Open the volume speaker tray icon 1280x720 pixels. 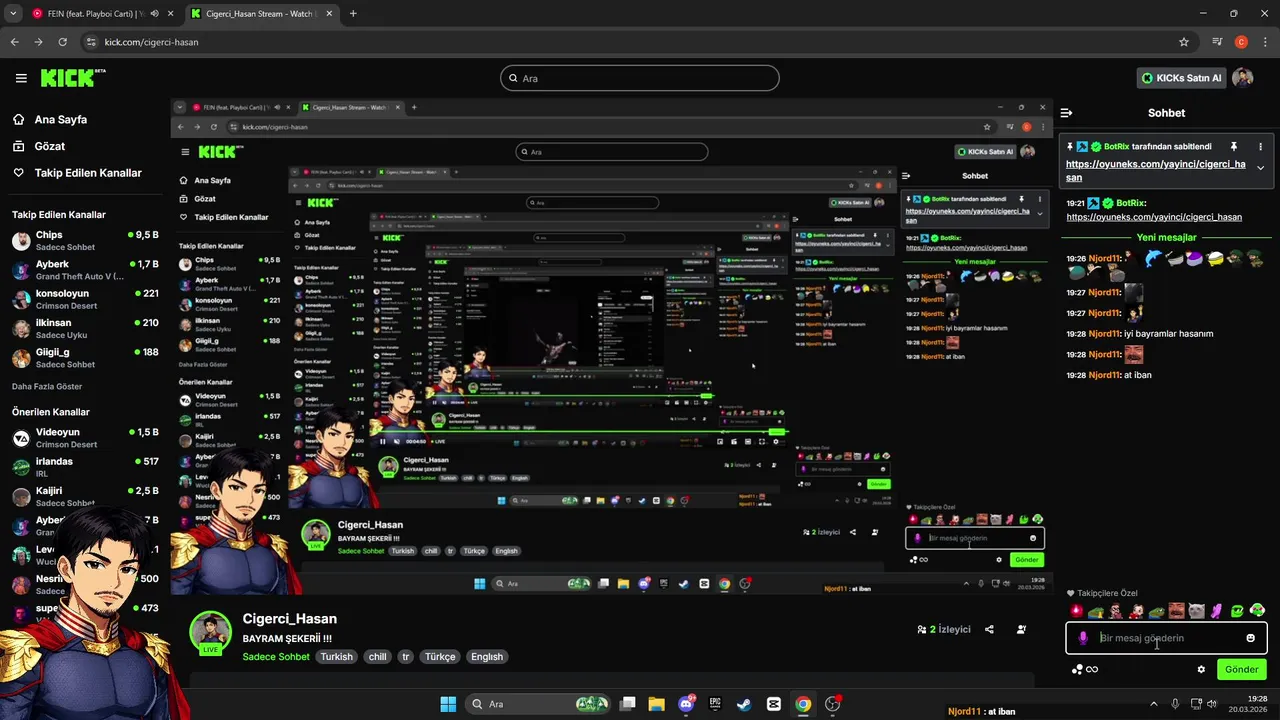pyautogui.click(x=1212, y=704)
